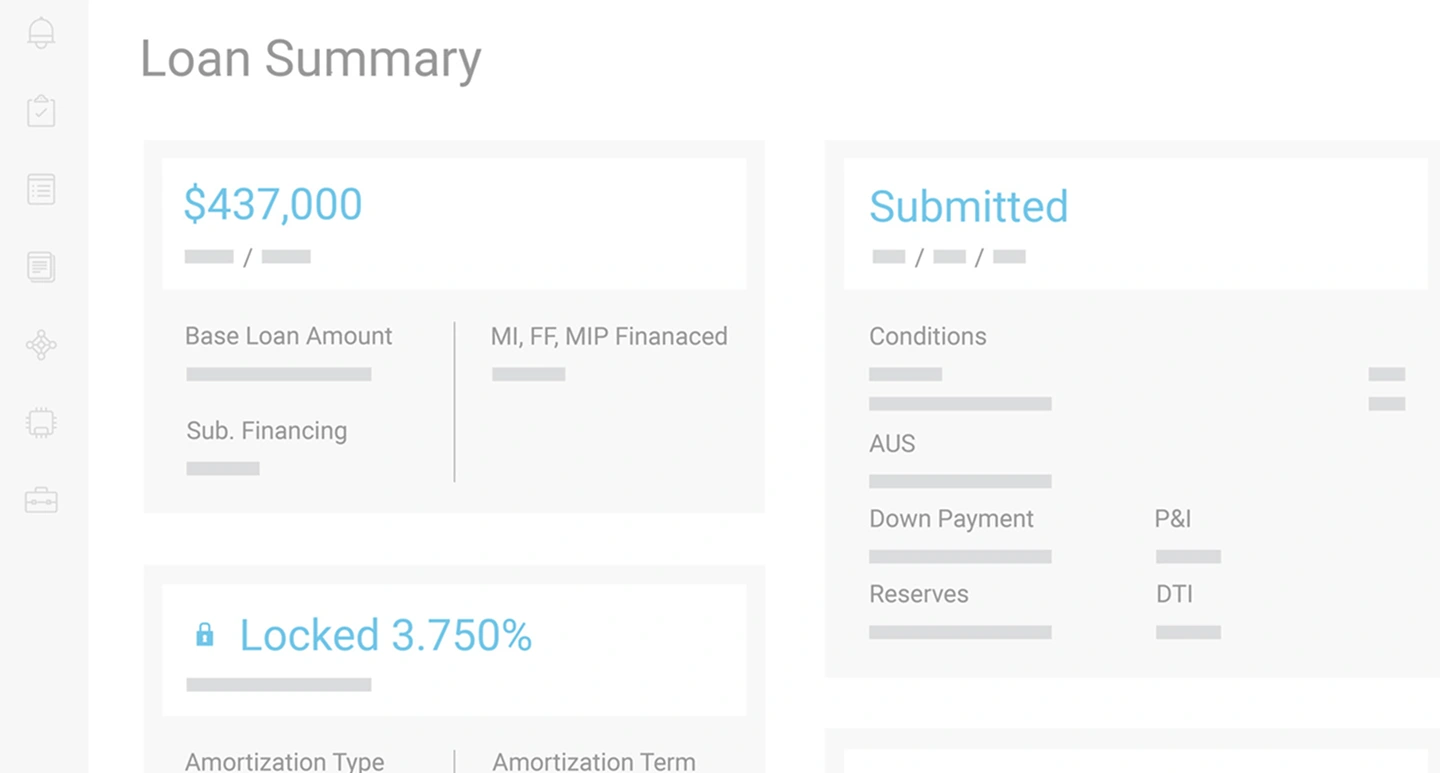Open the itemized list document icon
The height and width of the screenshot is (773, 1440).
click(40, 188)
